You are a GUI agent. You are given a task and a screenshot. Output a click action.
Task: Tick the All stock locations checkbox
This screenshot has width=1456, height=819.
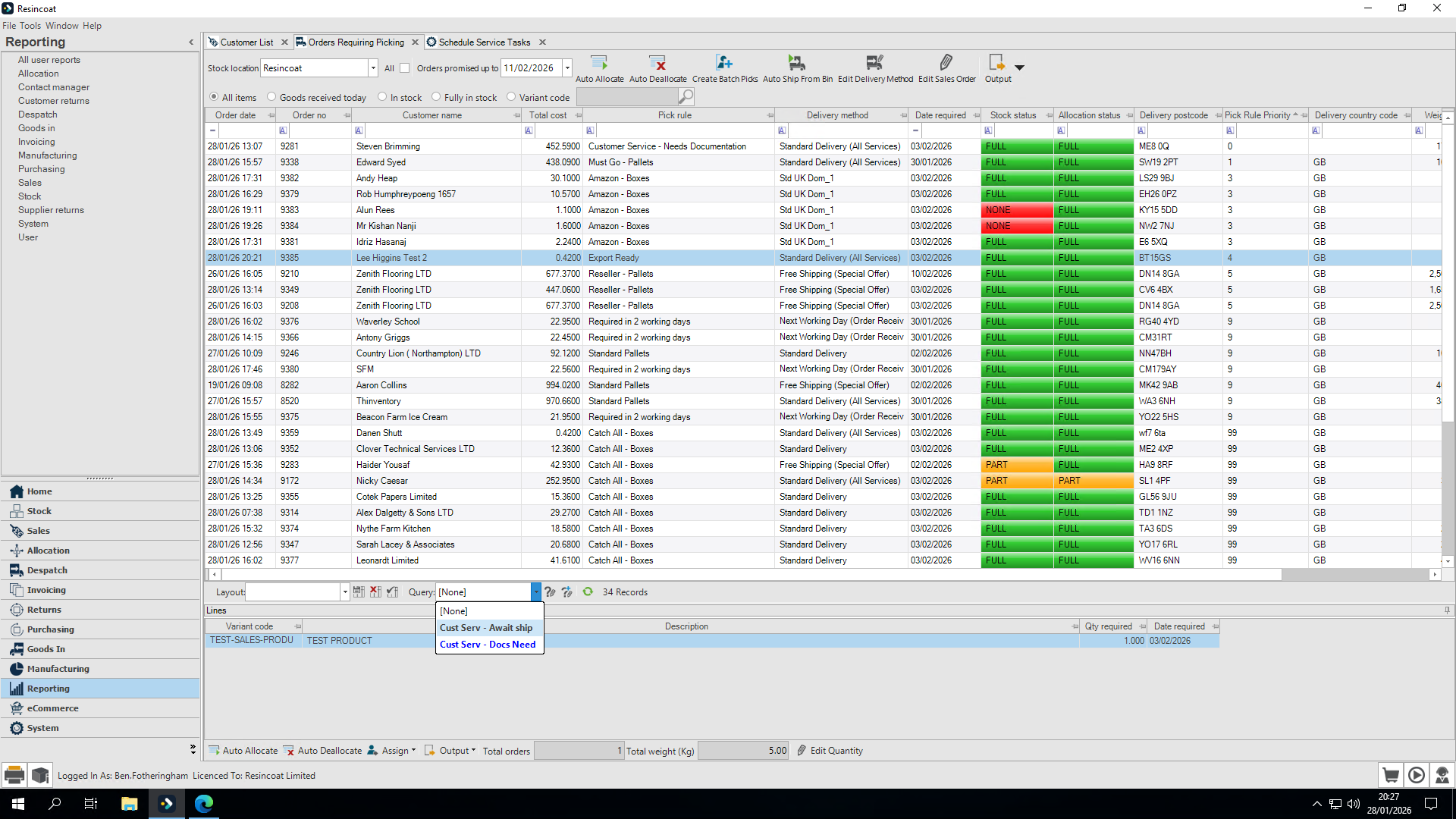(x=405, y=68)
